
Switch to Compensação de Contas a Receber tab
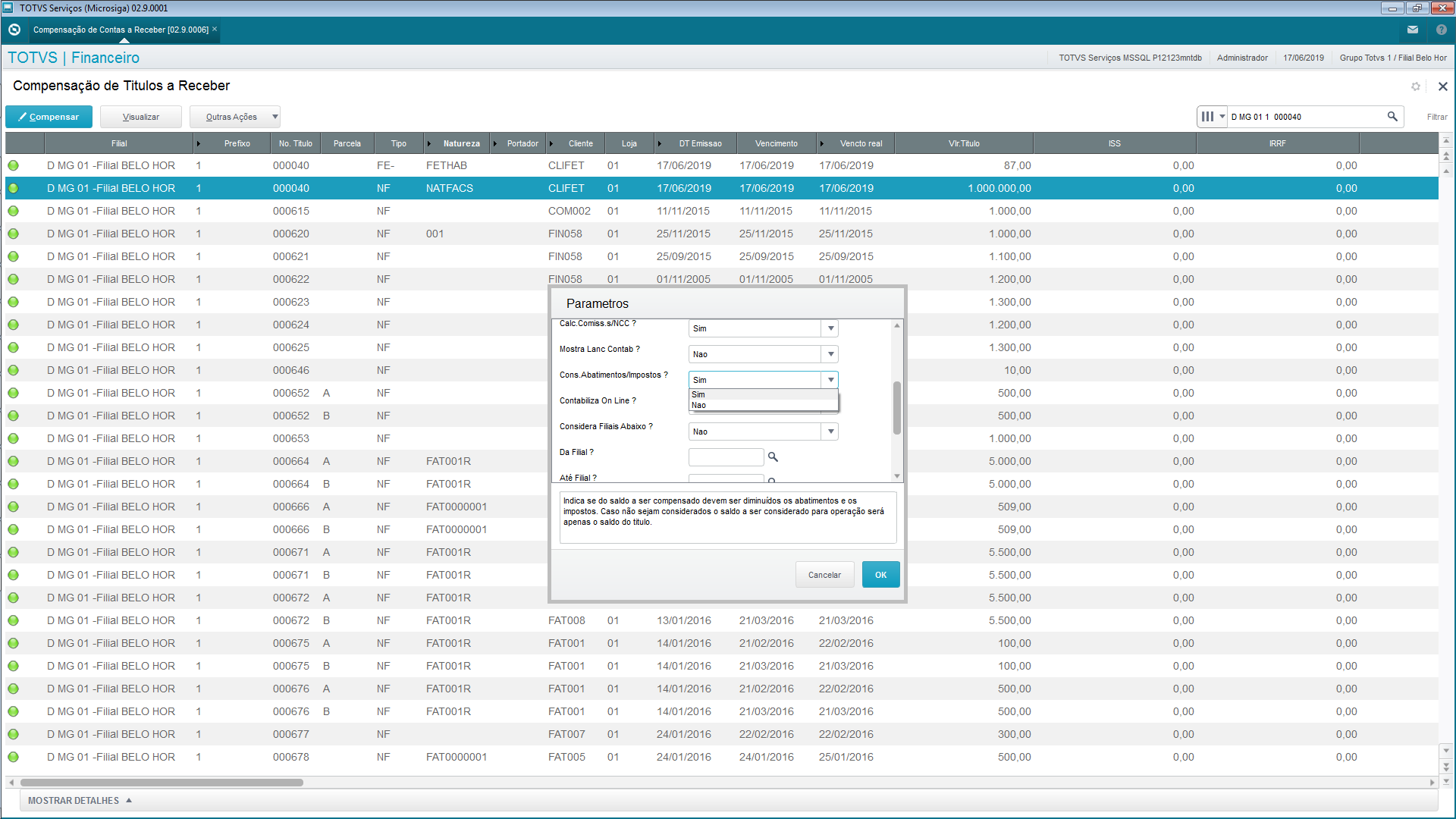pyautogui.click(x=121, y=30)
